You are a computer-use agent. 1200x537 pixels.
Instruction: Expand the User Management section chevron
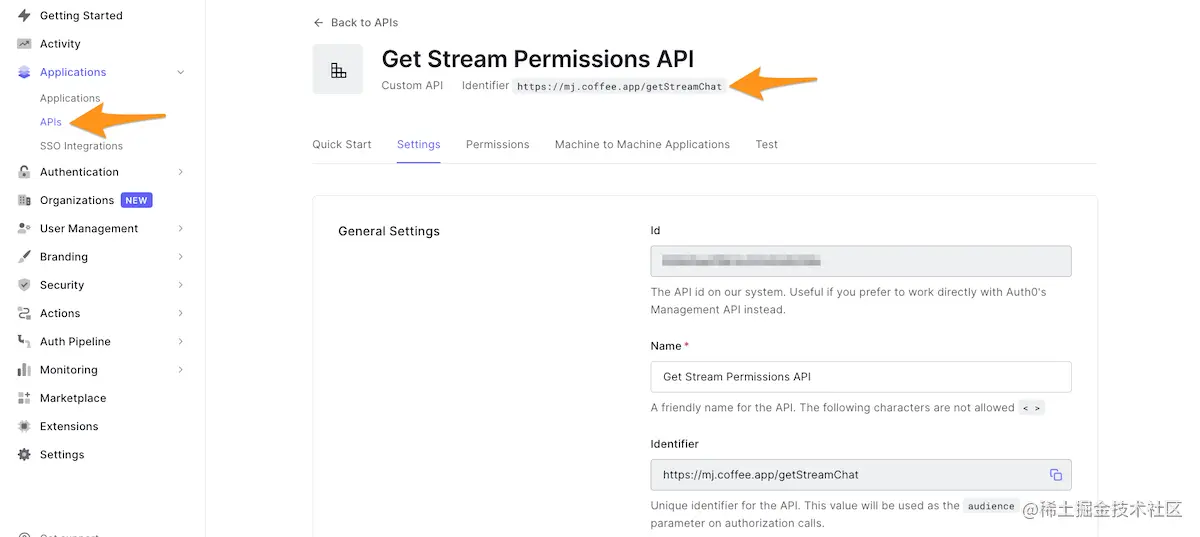180,229
